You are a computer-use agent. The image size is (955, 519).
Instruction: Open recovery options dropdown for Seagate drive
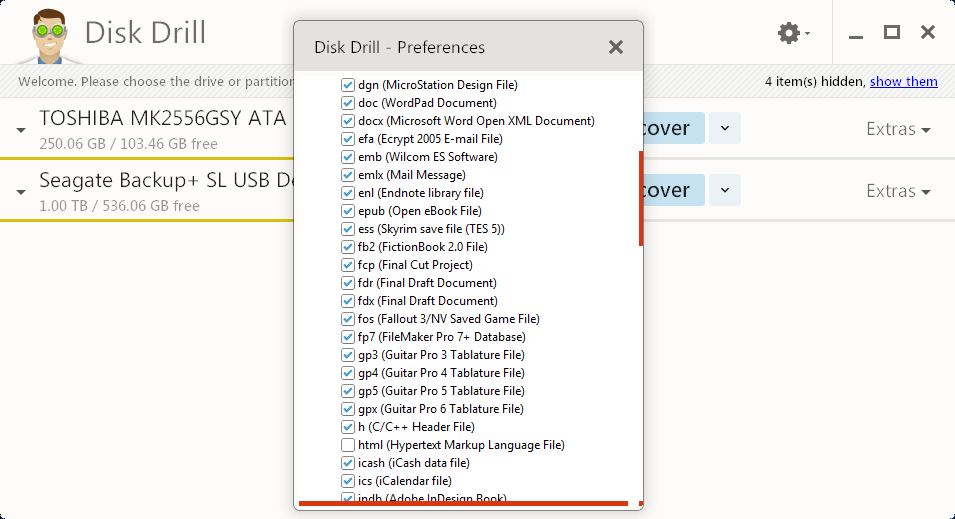(x=725, y=190)
